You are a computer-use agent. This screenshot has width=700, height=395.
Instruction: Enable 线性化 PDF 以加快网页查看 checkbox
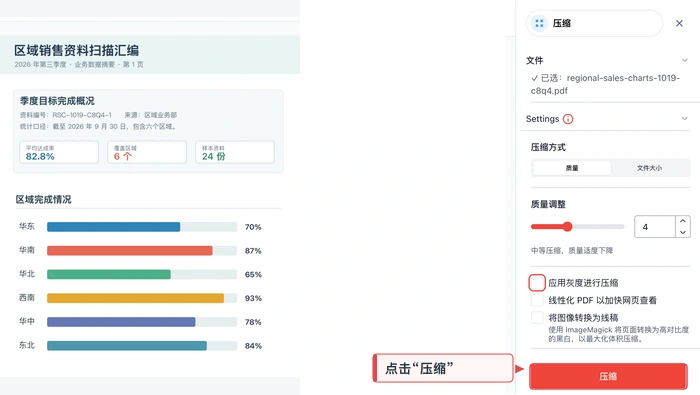537,300
